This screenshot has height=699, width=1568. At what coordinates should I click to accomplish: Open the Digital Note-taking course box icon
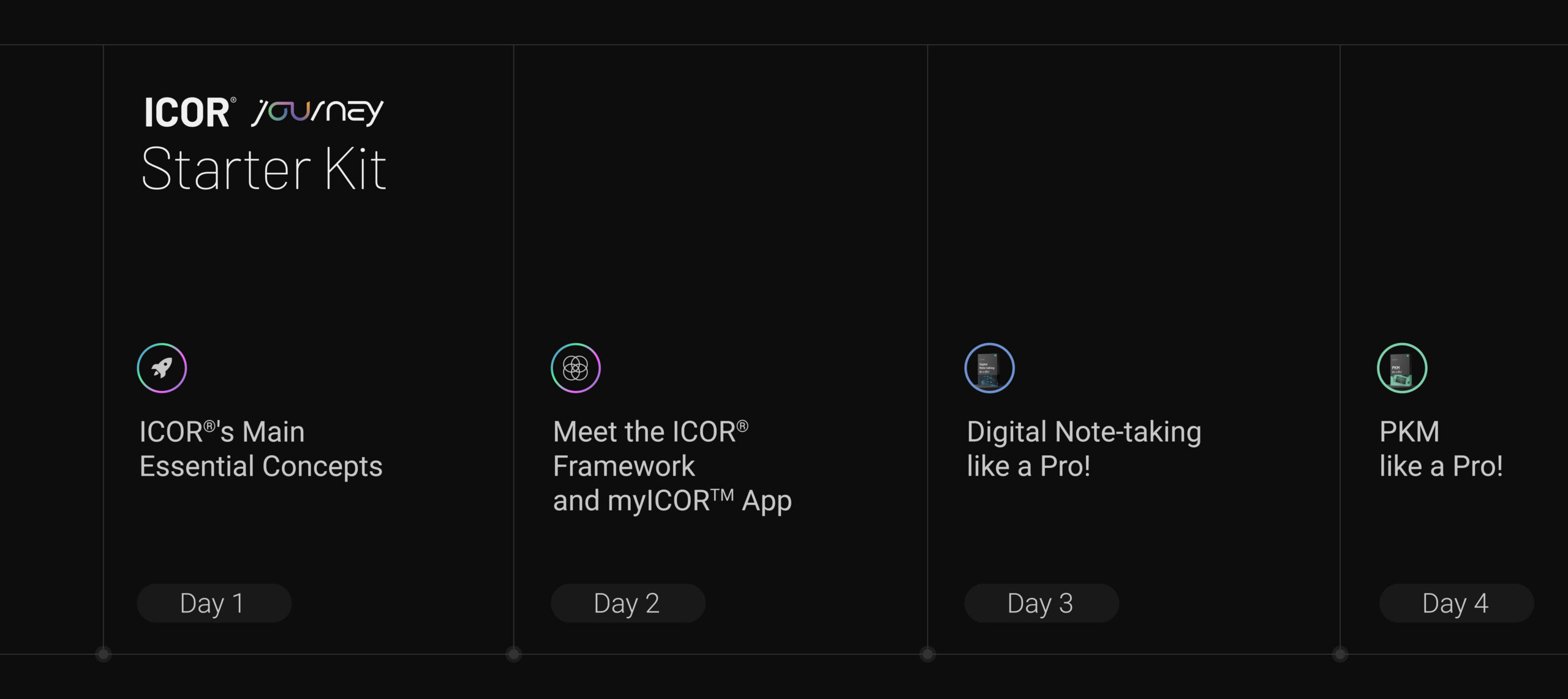click(x=989, y=368)
